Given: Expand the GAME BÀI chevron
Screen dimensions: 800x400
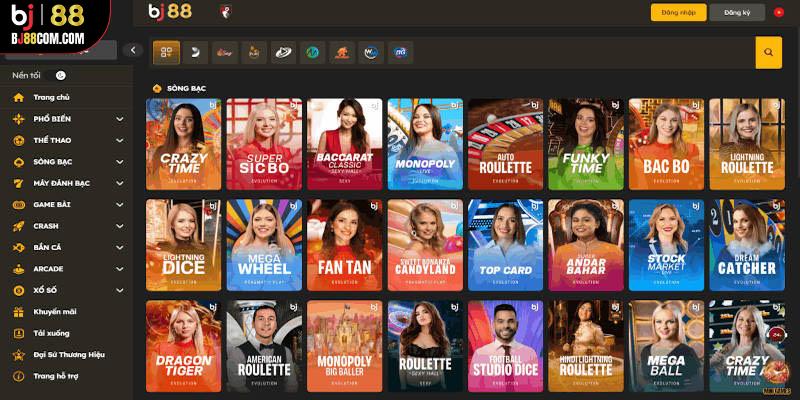Looking at the screenshot, I should tap(120, 205).
